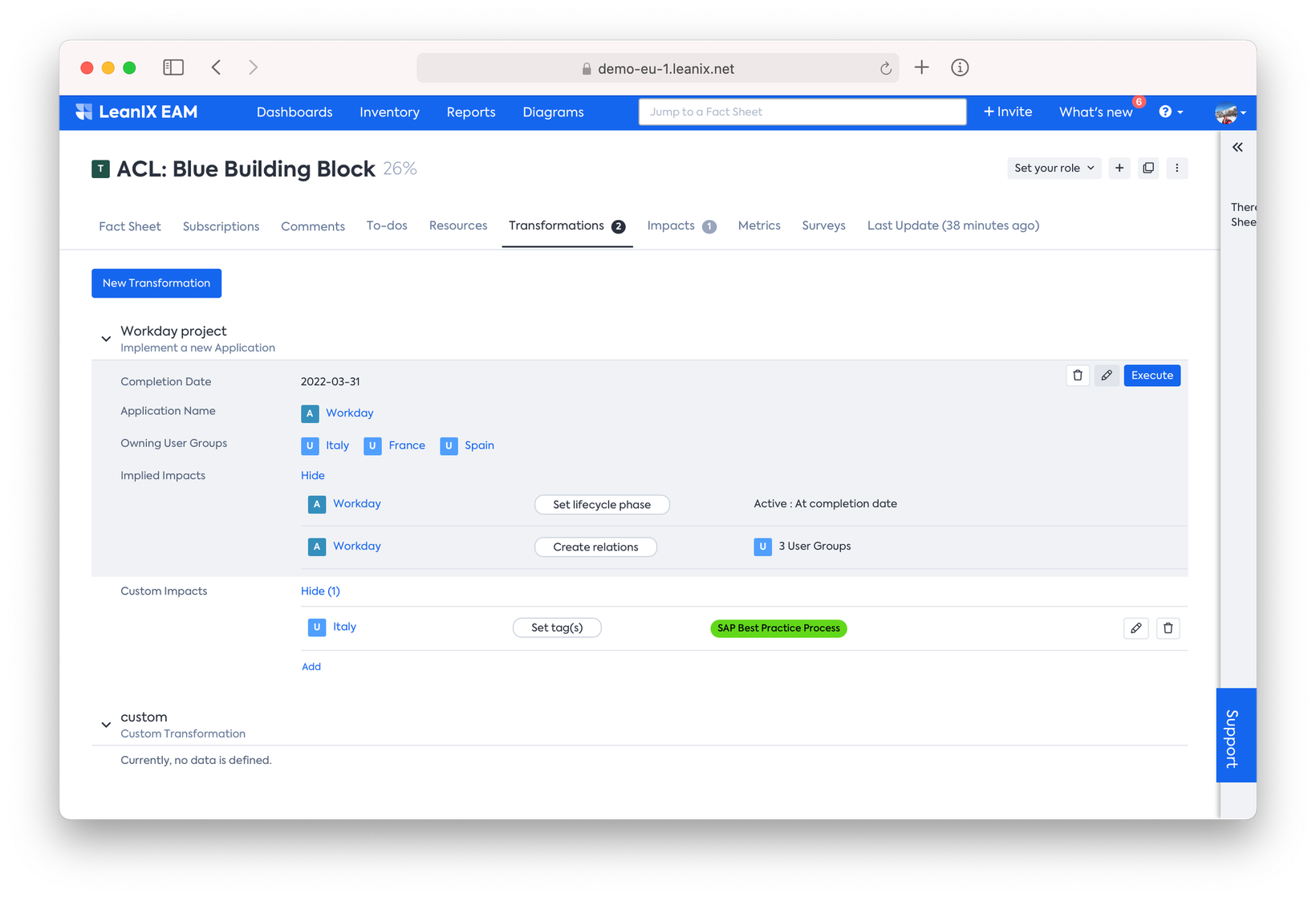The width and height of the screenshot is (1316, 898).
Task: Switch to the Subscriptions tab
Action: click(221, 226)
